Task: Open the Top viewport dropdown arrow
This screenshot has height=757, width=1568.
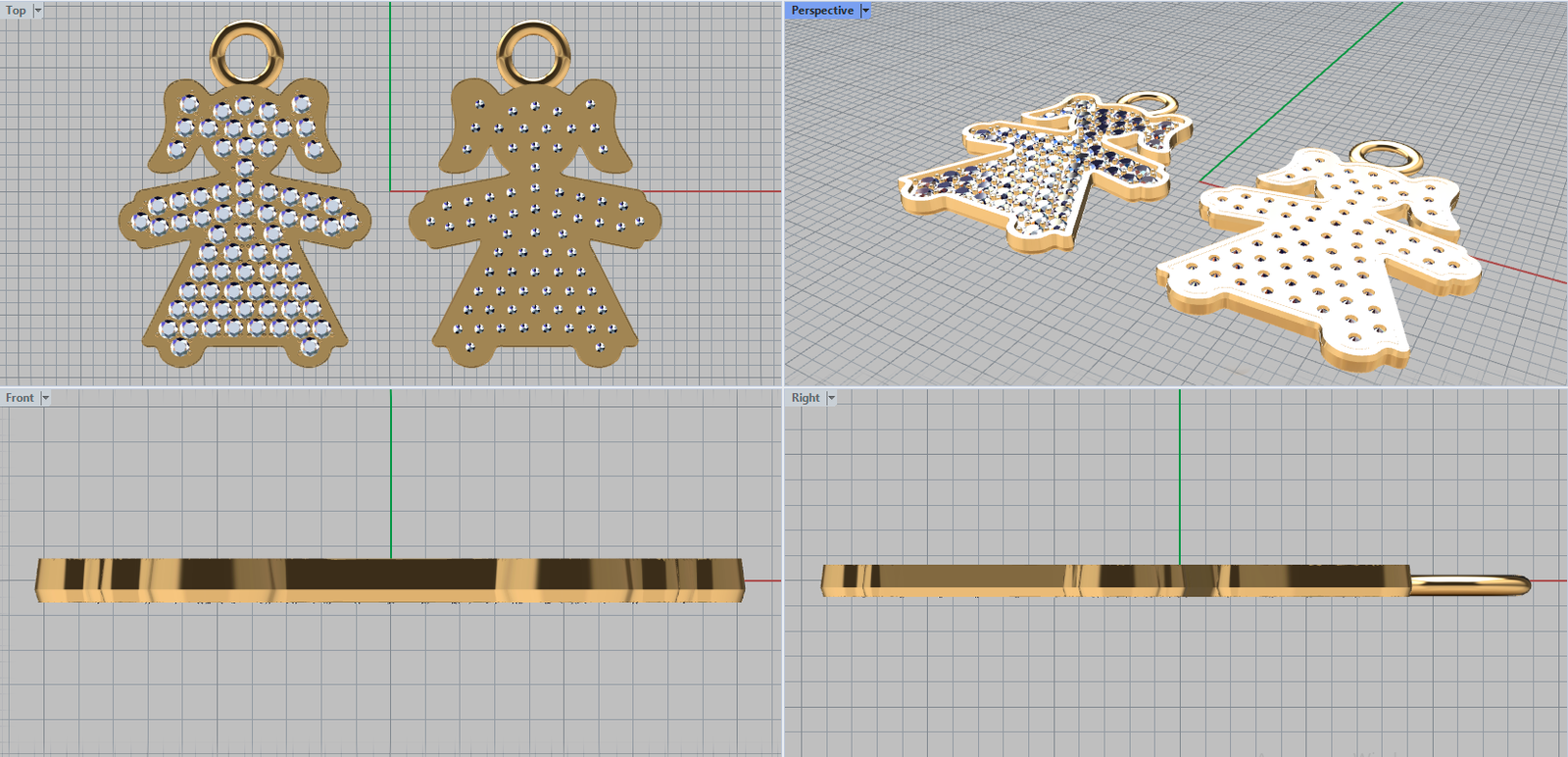Action: click(x=38, y=10)
